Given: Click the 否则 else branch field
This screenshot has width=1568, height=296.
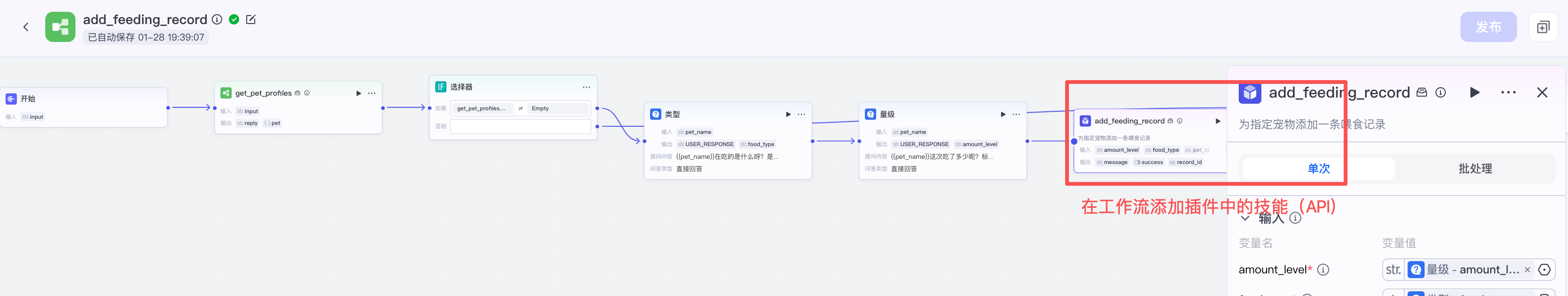Looking at the screenshot, I should click(x=520, y=126).
